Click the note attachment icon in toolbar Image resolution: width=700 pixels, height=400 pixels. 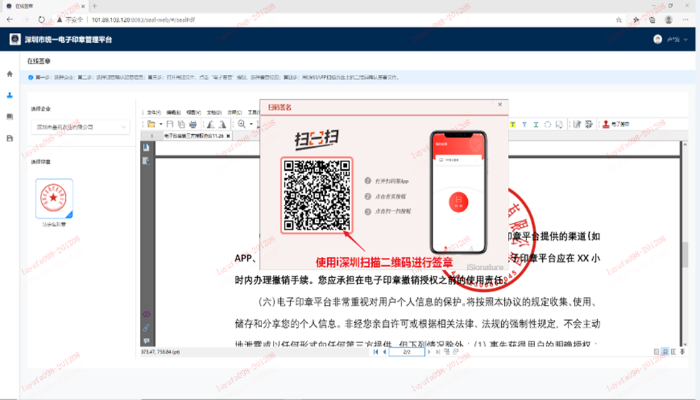559,125
